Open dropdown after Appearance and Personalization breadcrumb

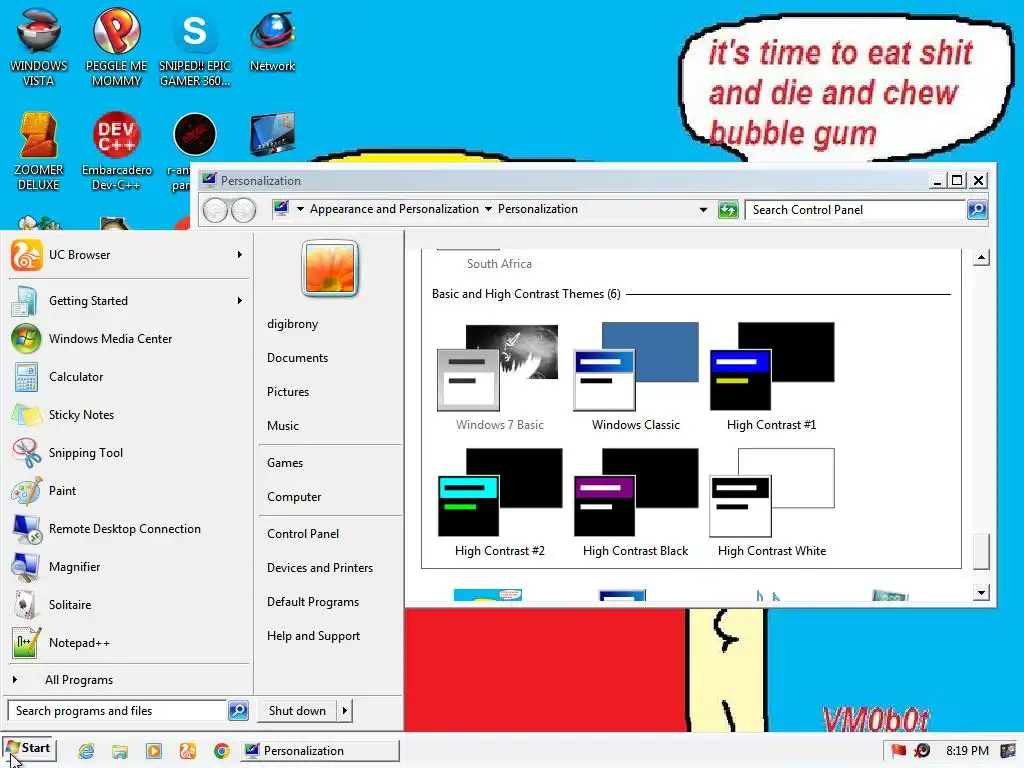pyautogui.click(x=488, y=209)
